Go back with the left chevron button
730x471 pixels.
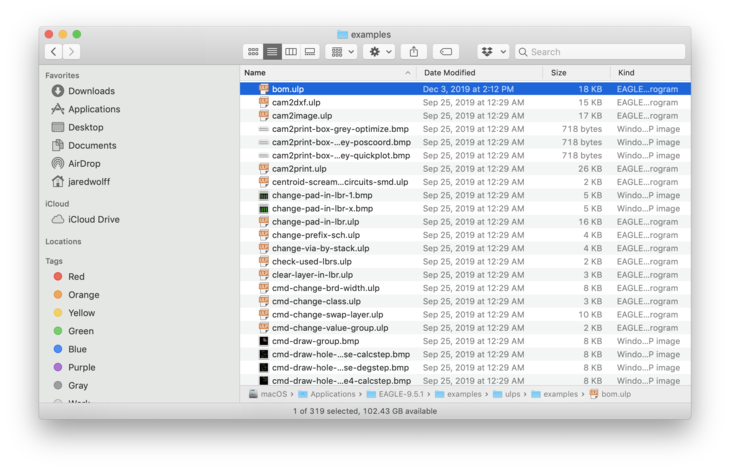click(54, 52)
